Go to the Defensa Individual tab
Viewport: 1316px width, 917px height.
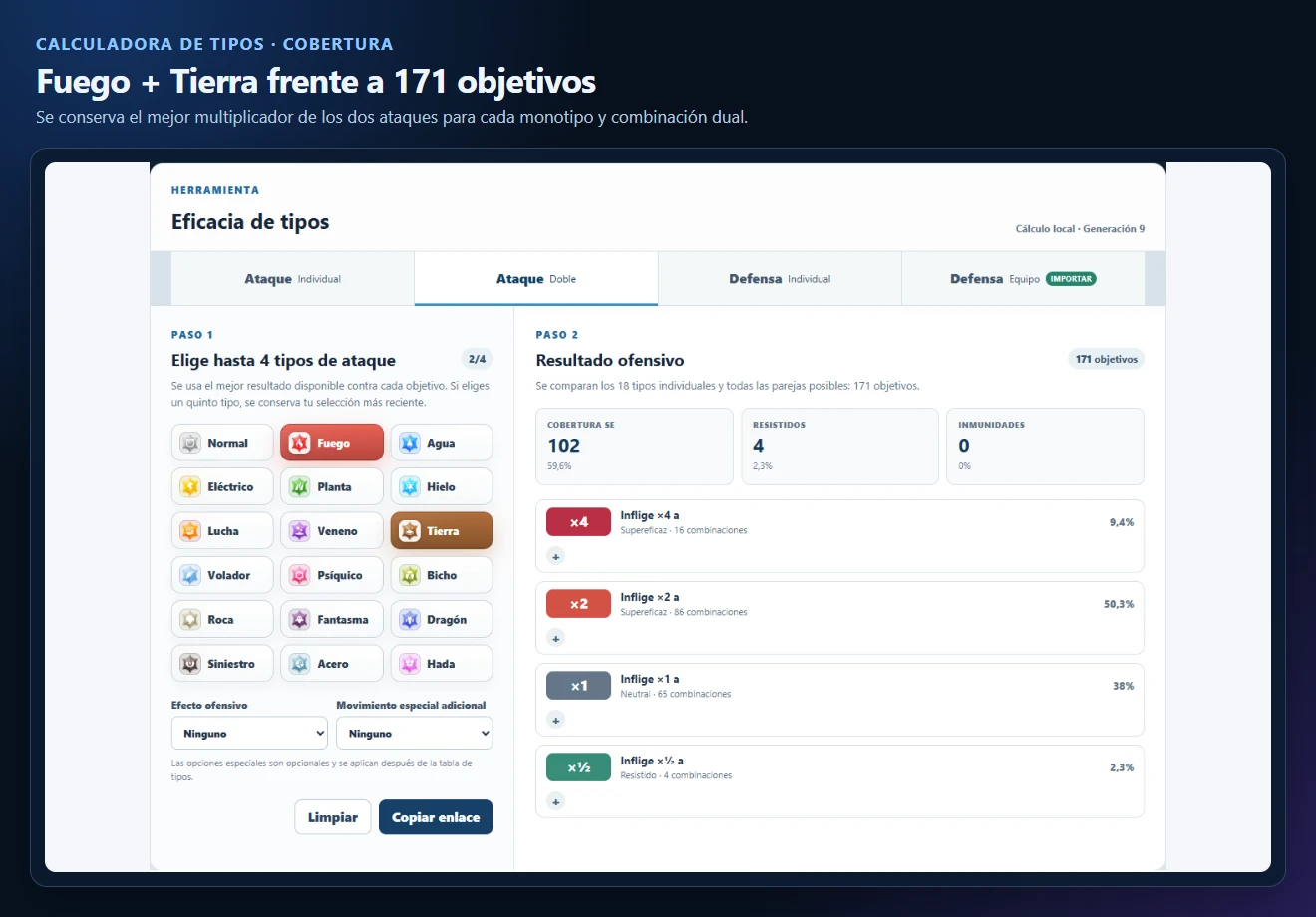tap(780, 279)
